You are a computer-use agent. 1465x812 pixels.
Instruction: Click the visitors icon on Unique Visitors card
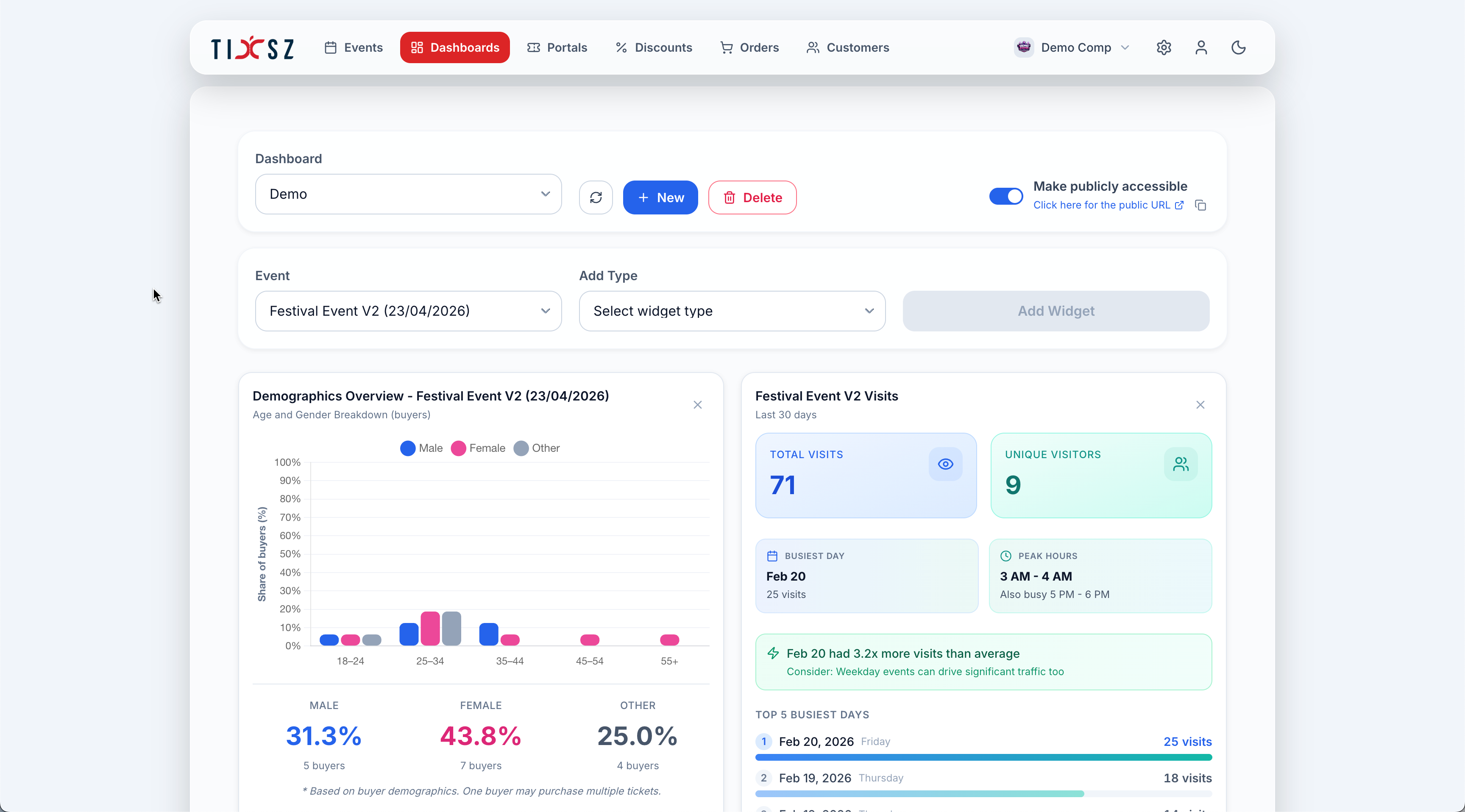pos(1181,464)
